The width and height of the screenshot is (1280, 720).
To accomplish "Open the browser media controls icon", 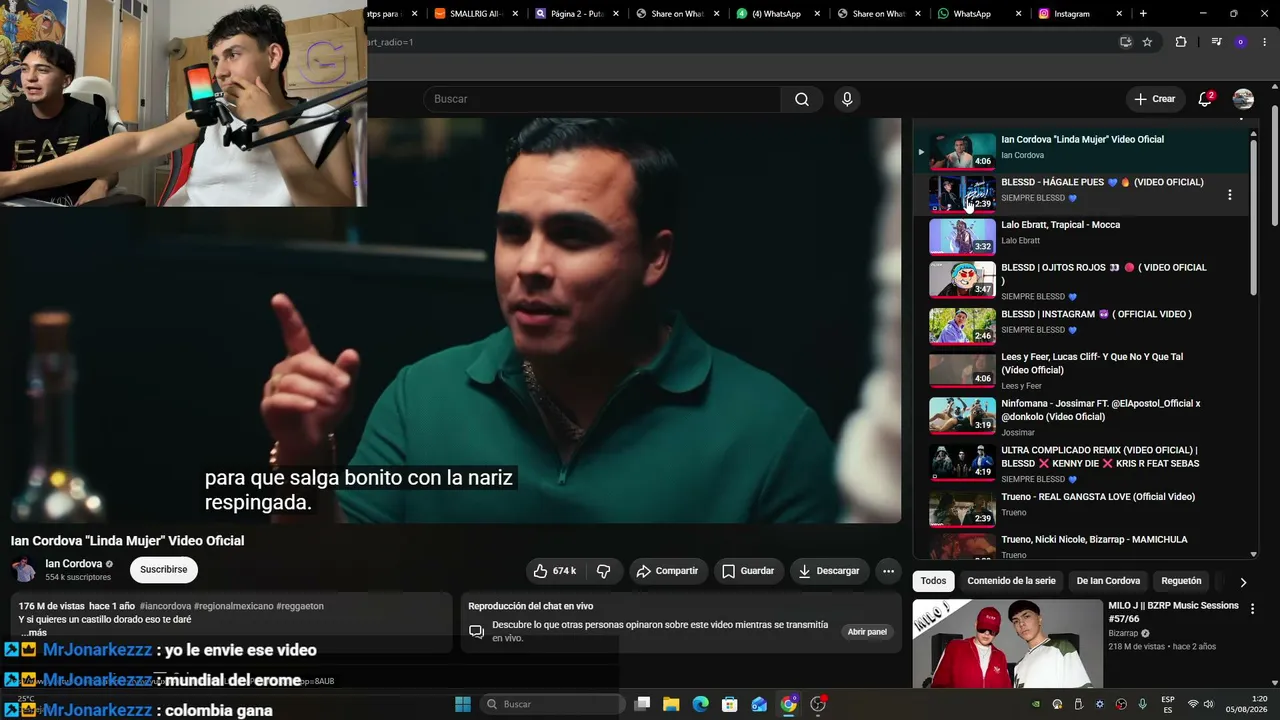I will coord(1216,42).
